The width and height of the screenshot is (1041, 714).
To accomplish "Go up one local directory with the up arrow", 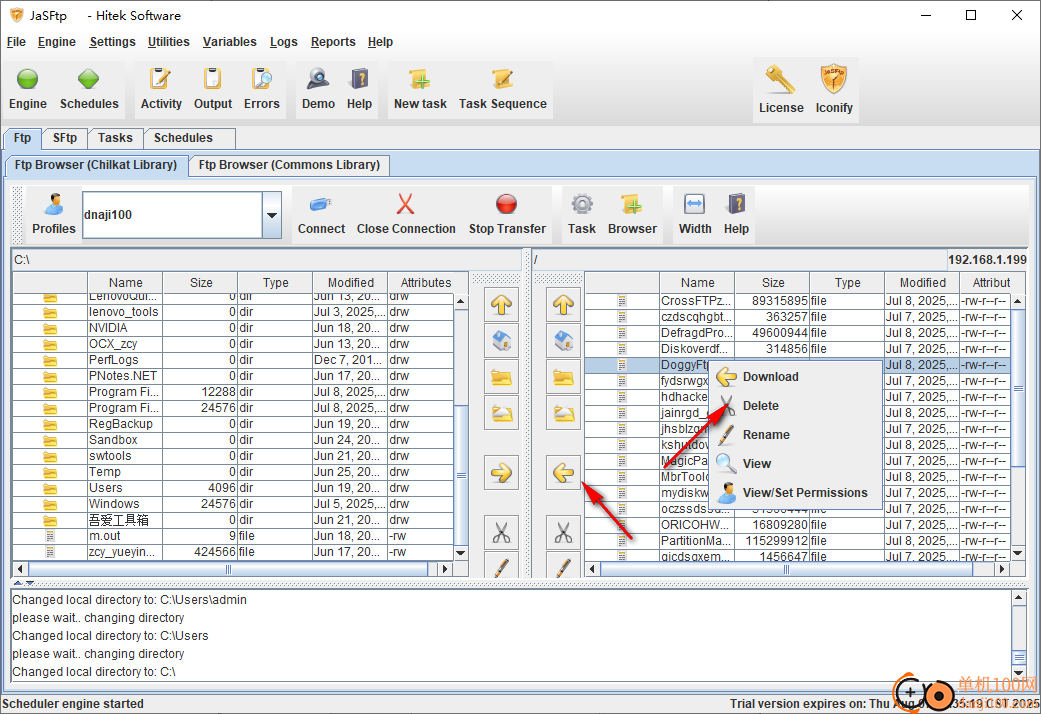I will 501,305.
